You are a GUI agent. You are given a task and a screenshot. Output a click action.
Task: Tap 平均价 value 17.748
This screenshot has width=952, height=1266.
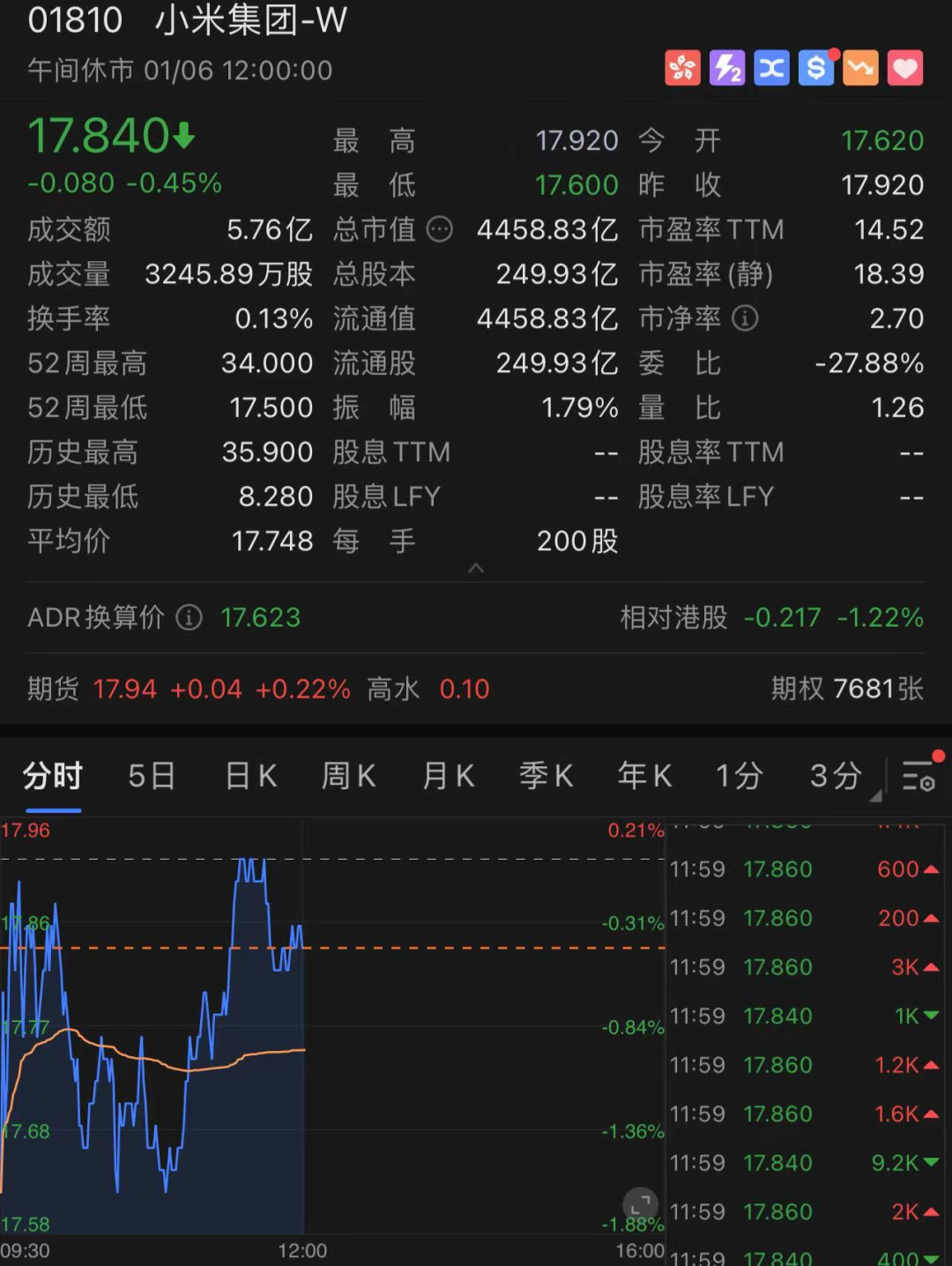click(272, 540)
